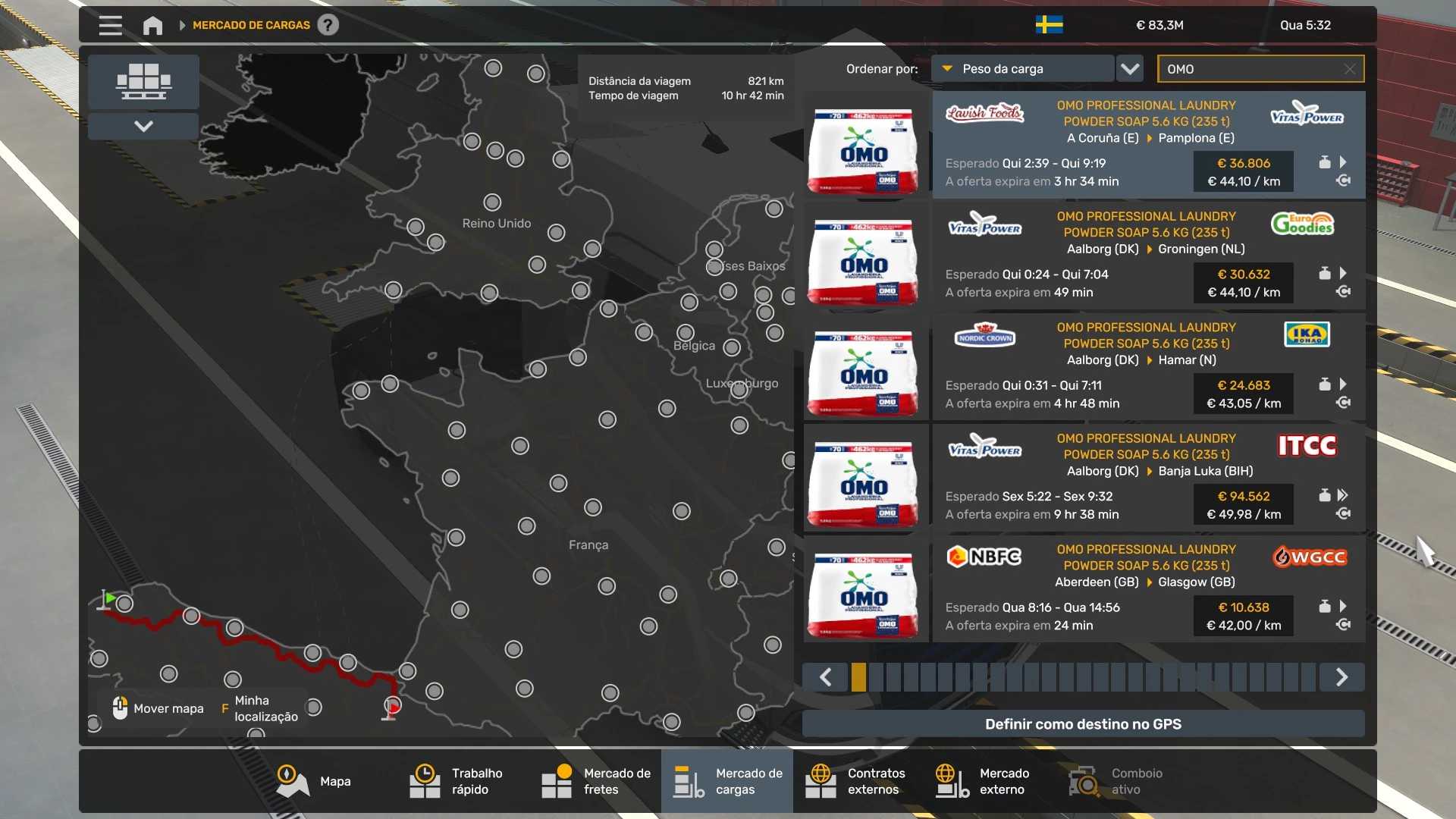Click Definir como destino no GPS
The height and width of the screenshot is (819, 1456).
click(1083, 724)
